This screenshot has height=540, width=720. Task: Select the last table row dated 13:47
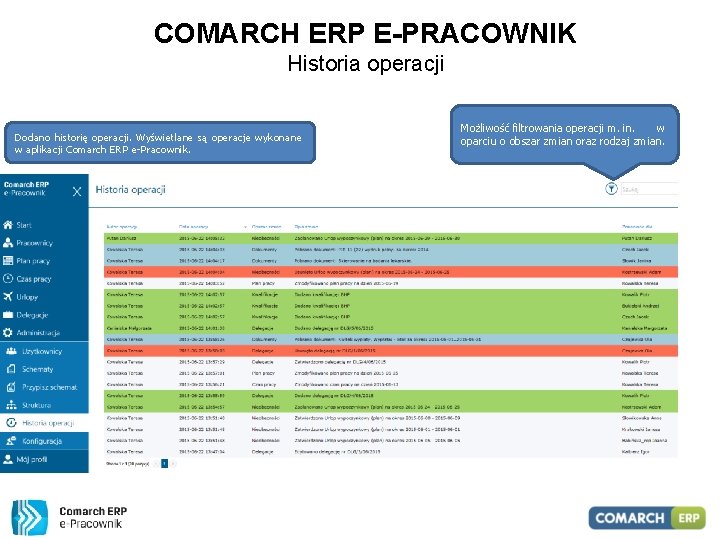coord(391,452)
